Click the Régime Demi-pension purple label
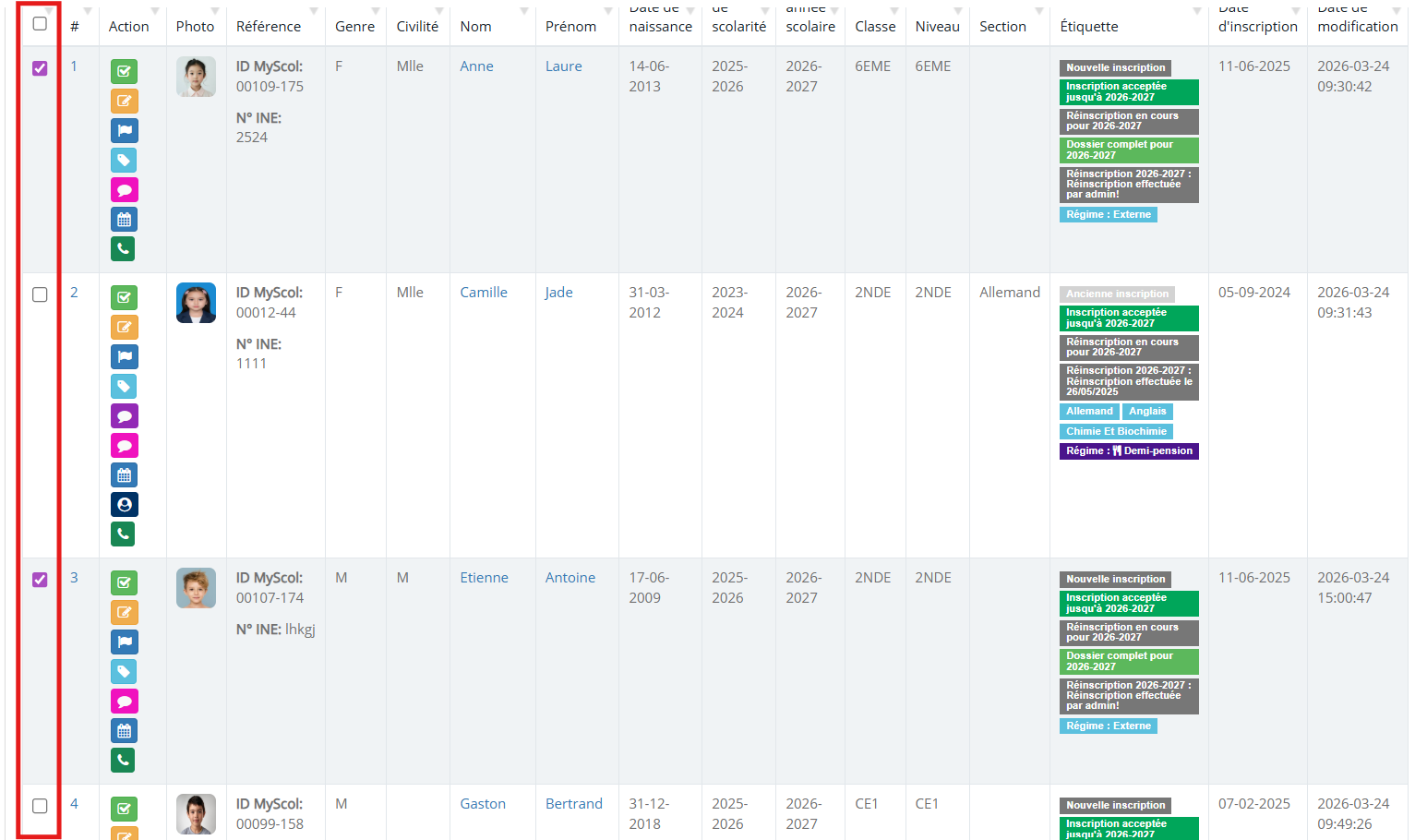This screenshot has height=840, width=1415. coord(1128,451)
